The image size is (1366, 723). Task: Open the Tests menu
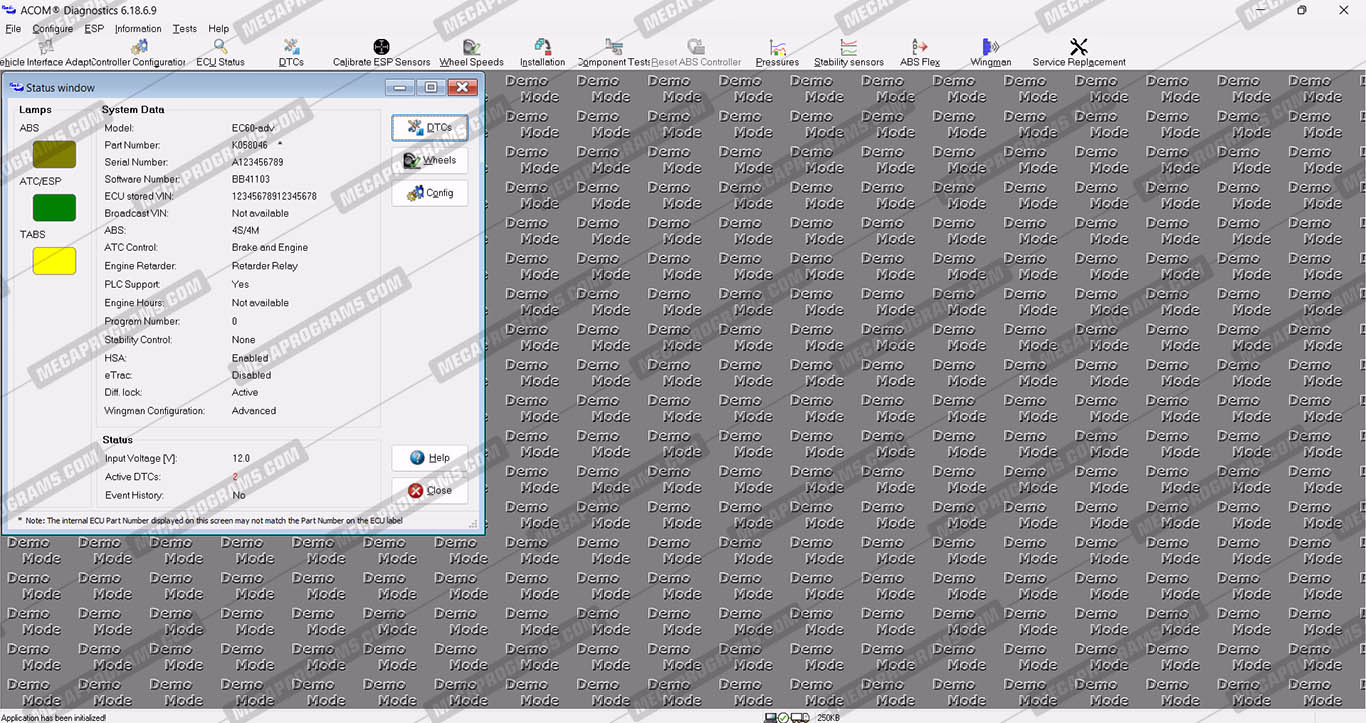pyautogui.click(x=184, y=29)
